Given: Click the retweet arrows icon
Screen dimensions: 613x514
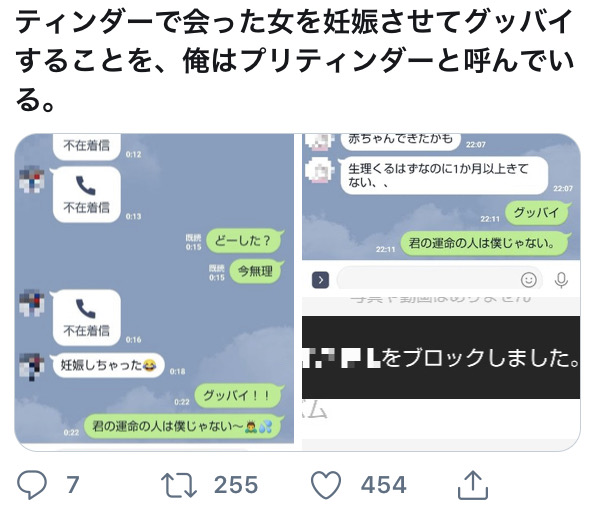Looking at the screenshot, I should point(179,485).
